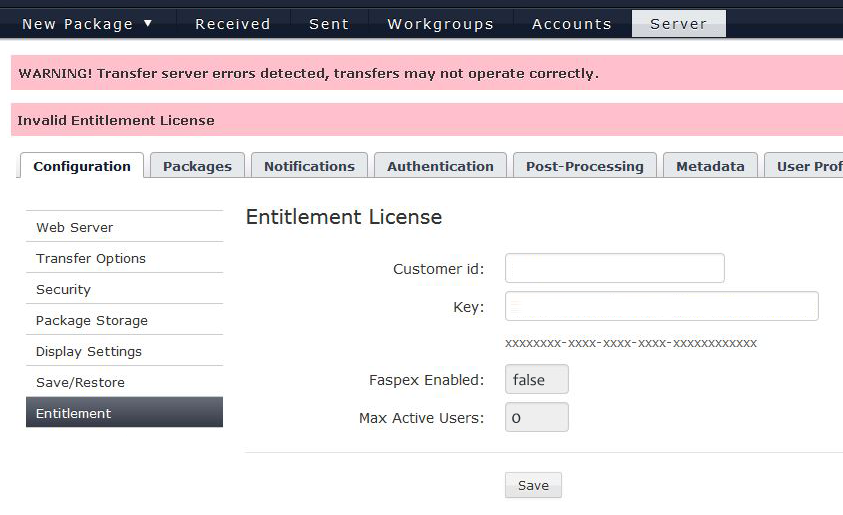
Task: Switch to Workgroups in top navigation
Action: coord(440,24)
